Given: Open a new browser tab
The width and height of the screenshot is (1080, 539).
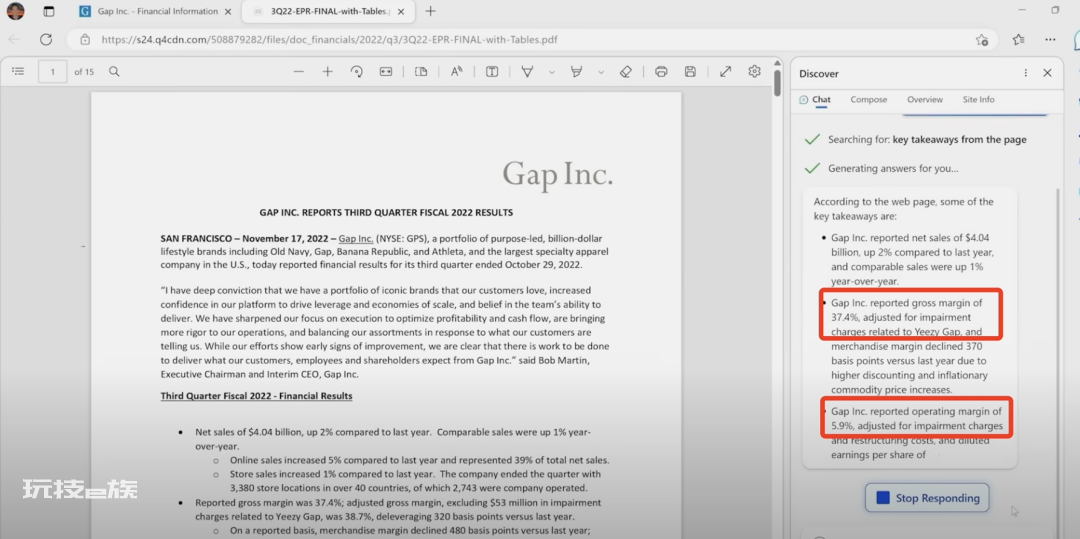Looking at the screenshot, I should (430, 11).
